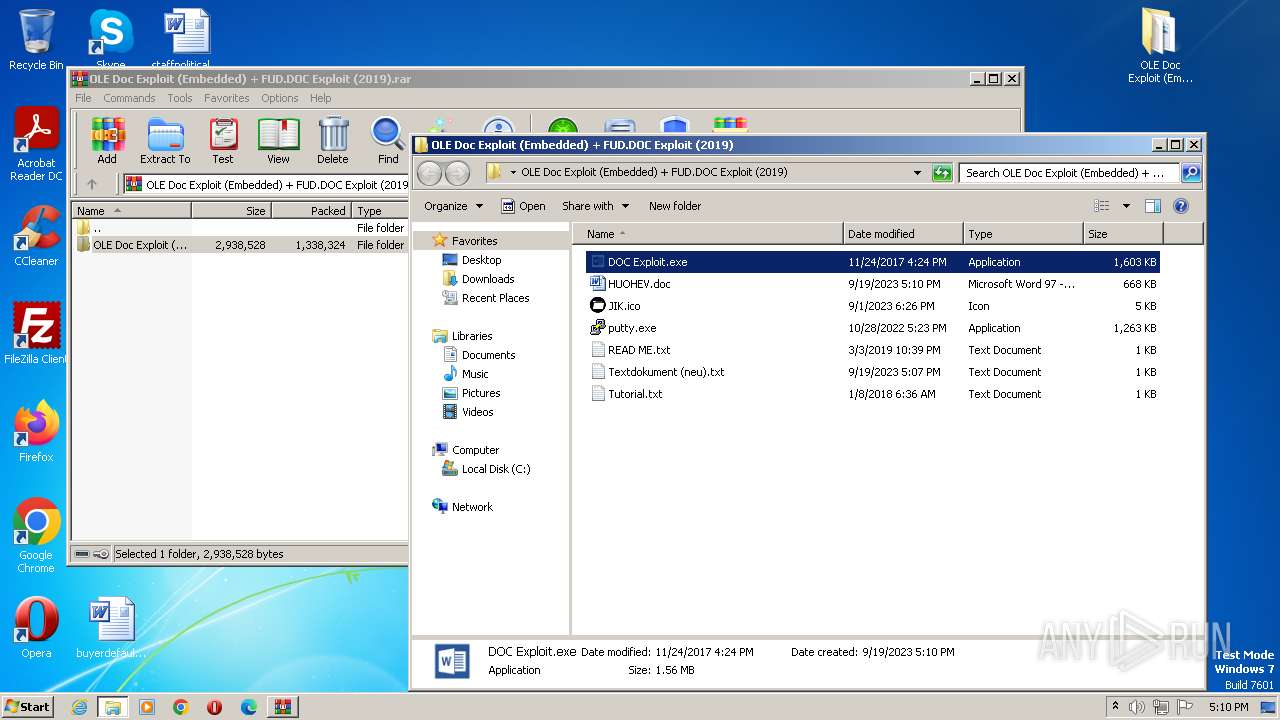Open the view options dropdown arrow
1280x720 pixels.
(x=1126, y=206)
